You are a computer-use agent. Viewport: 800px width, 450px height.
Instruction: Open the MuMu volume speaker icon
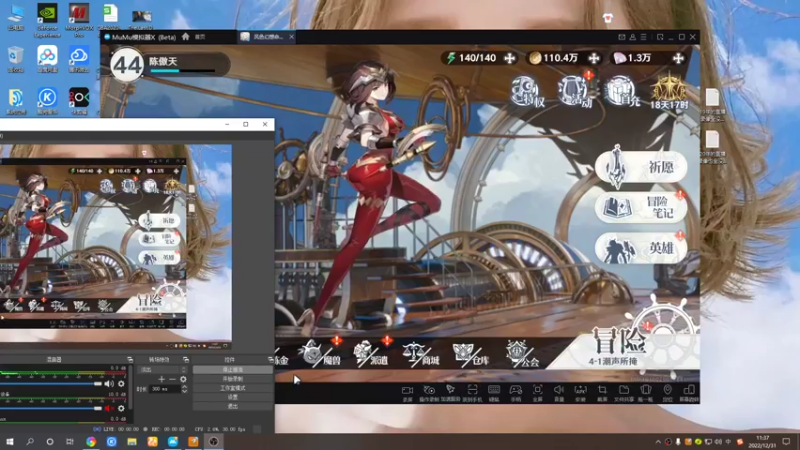pyautogui.click(x=559, y=392)
